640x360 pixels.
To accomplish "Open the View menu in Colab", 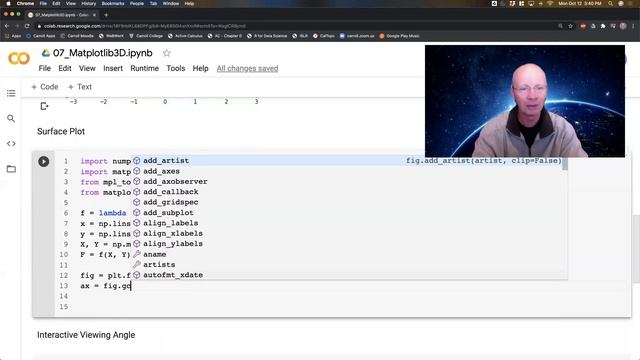I will pos(87,68).
